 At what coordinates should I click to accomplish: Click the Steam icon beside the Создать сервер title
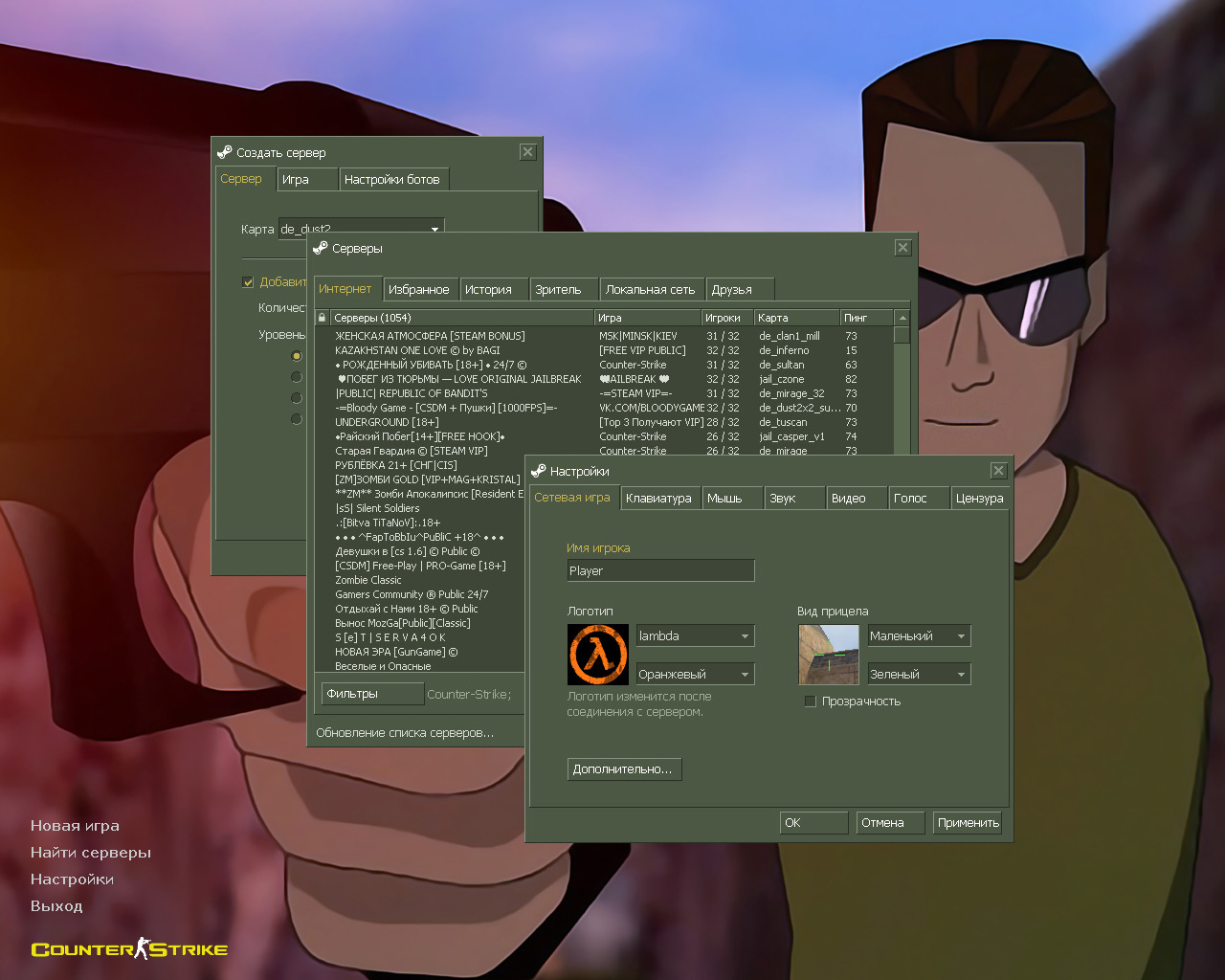coord(225,152)
